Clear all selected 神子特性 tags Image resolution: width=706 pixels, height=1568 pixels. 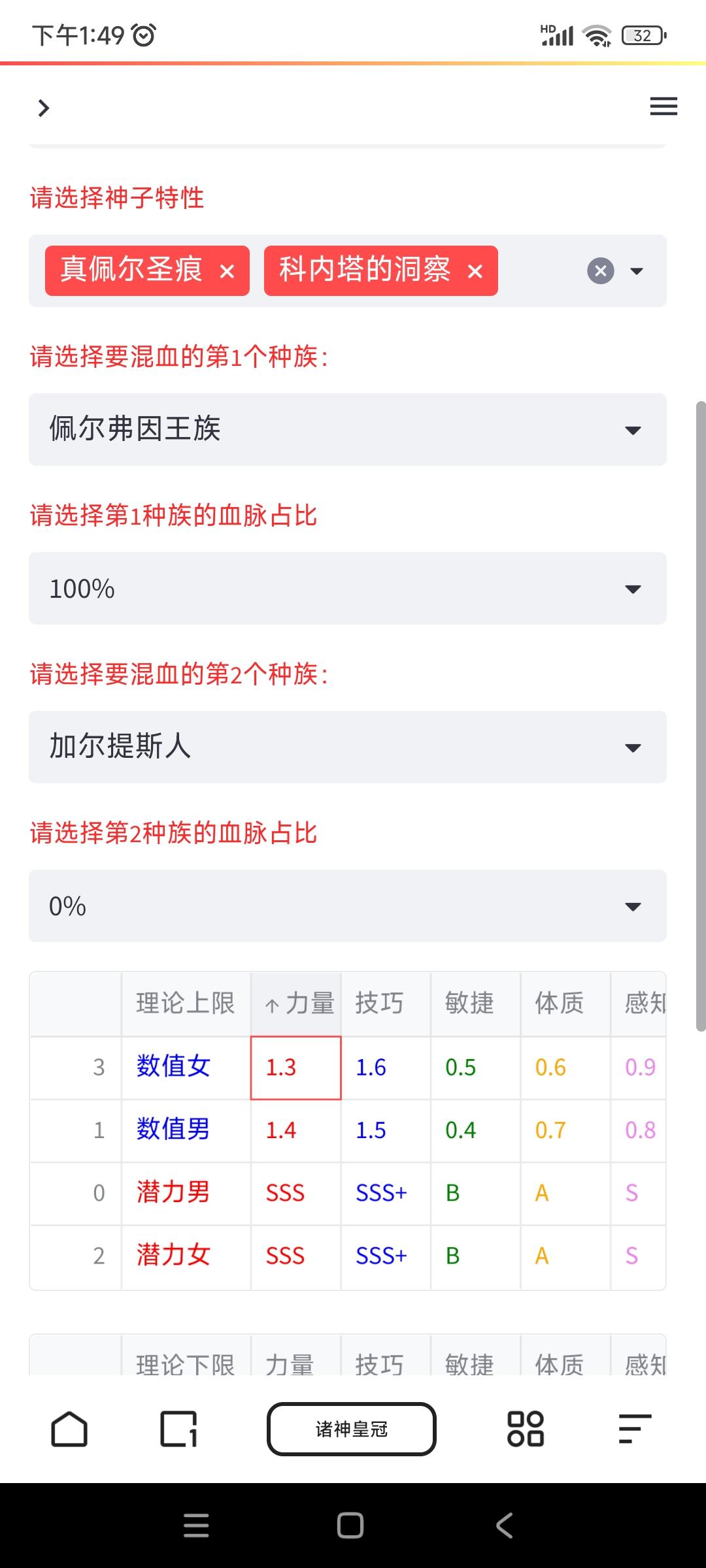click(601, 270)
